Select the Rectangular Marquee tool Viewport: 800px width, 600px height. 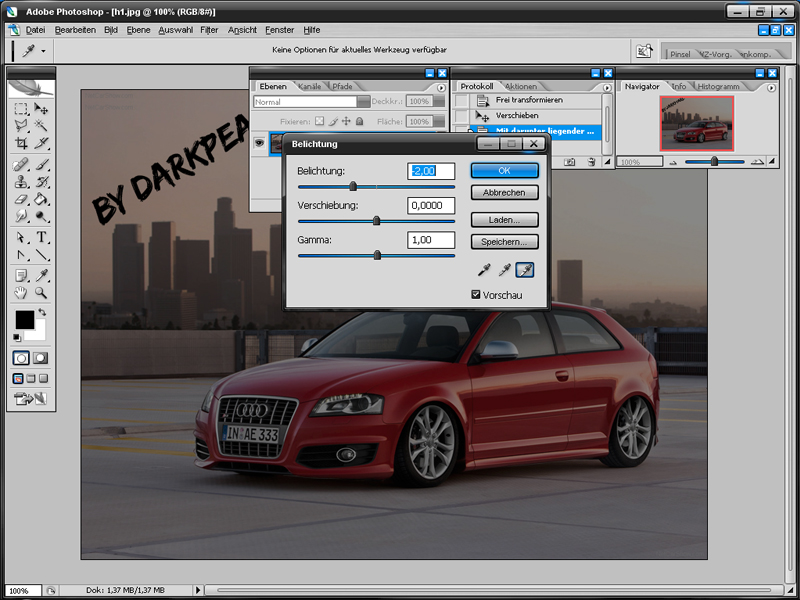coord(21,108)
